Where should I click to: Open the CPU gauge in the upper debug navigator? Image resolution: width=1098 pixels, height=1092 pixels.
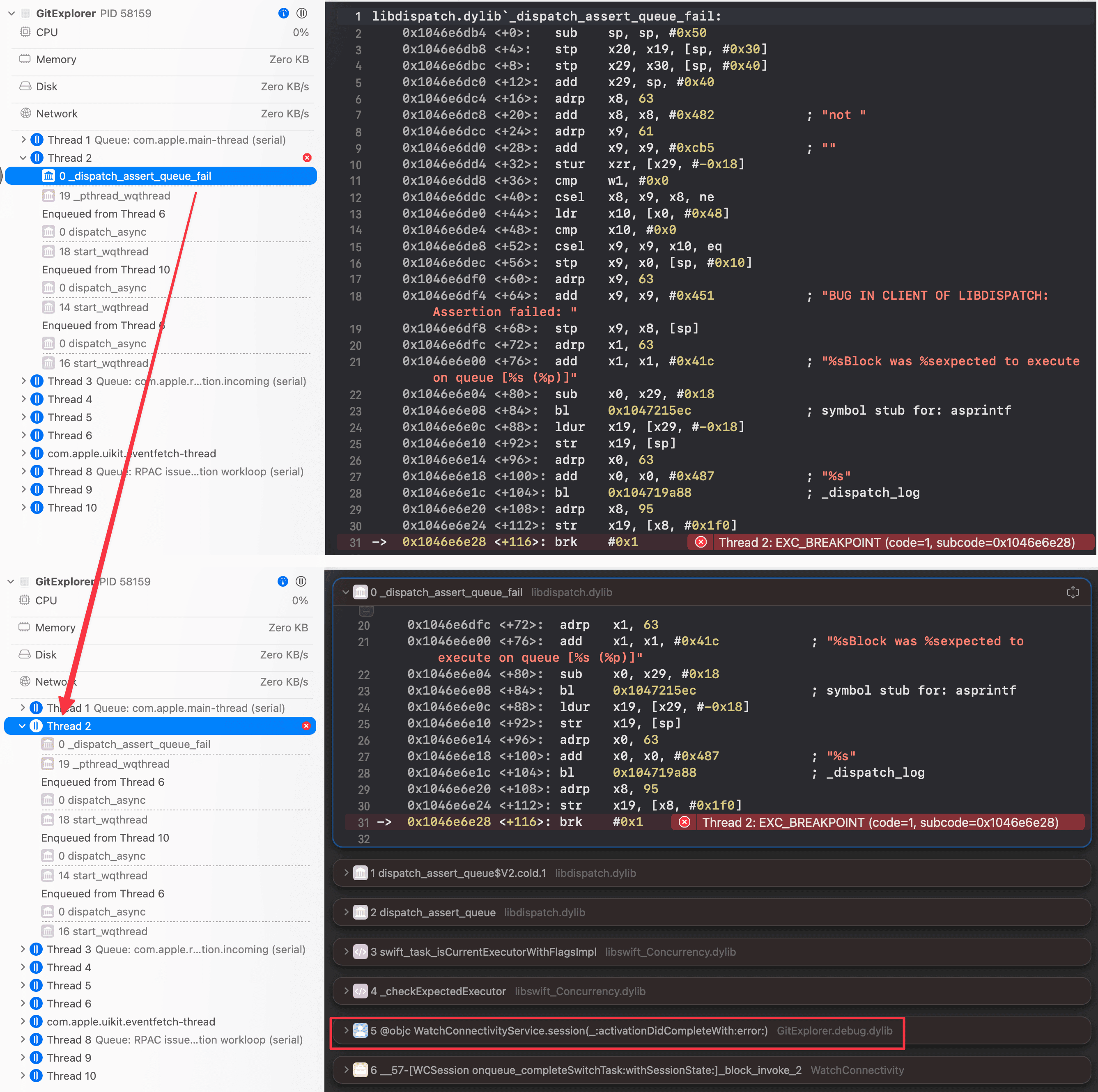164,32
